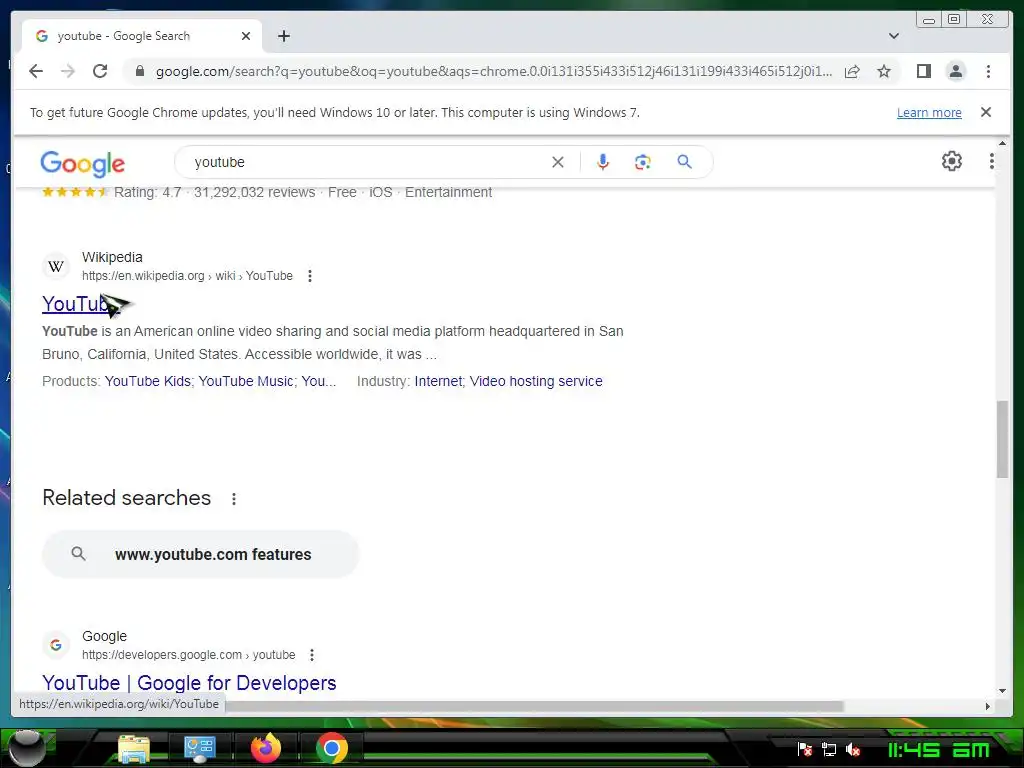Open the Action Center flag icon

(x=805, y=750)
